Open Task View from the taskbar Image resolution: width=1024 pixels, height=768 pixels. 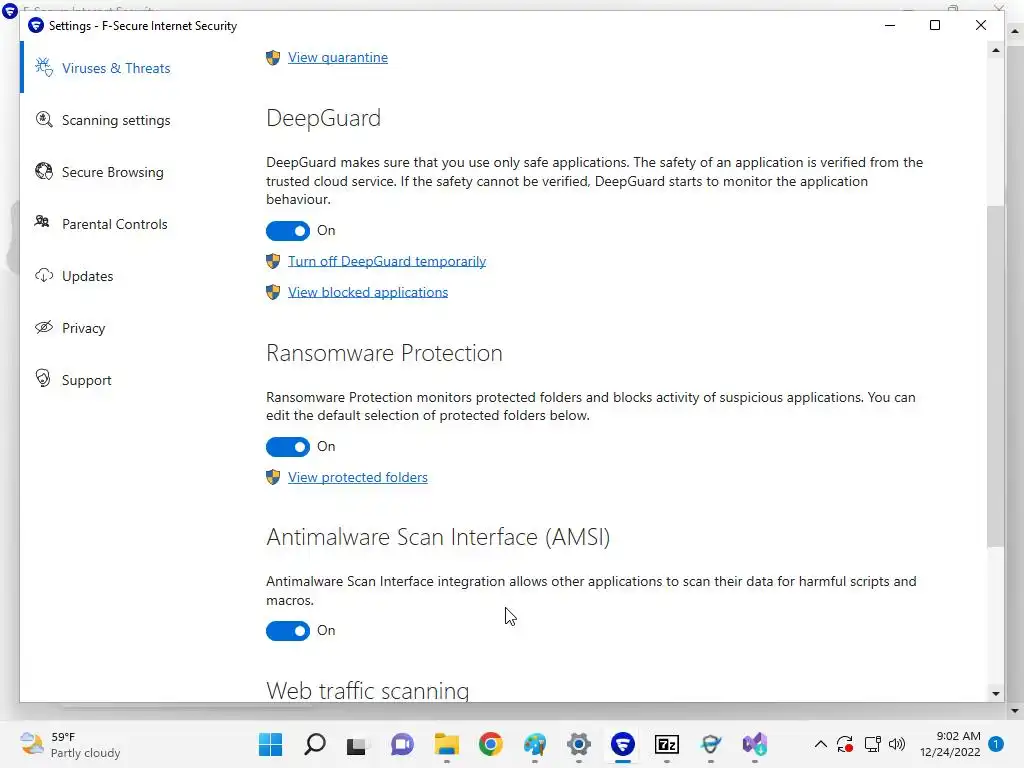coord(357,744)
